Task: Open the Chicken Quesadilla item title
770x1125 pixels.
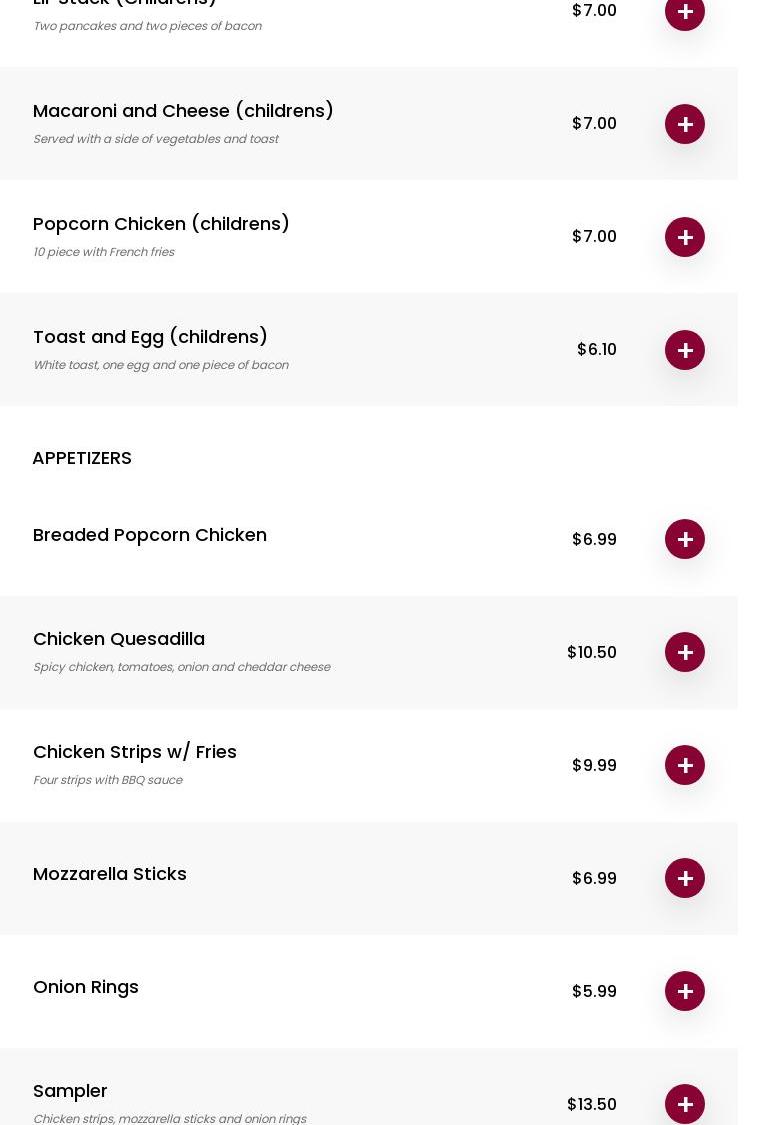Action: click(x=119, y=639)
